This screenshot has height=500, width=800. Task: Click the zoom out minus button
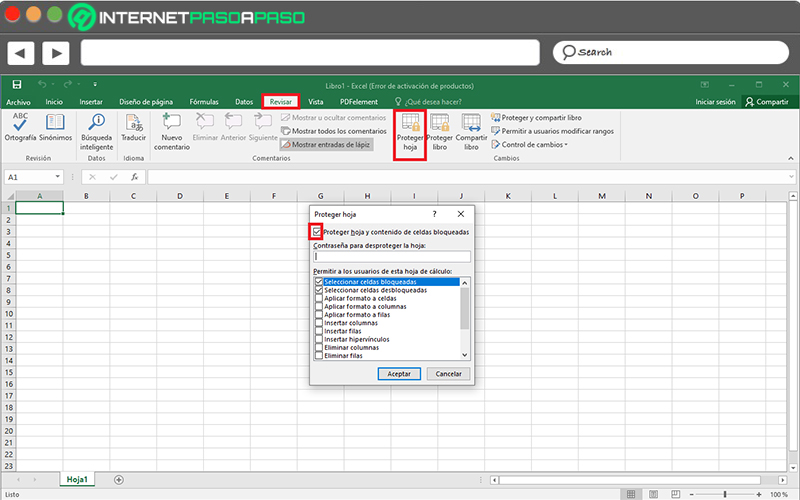(x=691, y=494)
